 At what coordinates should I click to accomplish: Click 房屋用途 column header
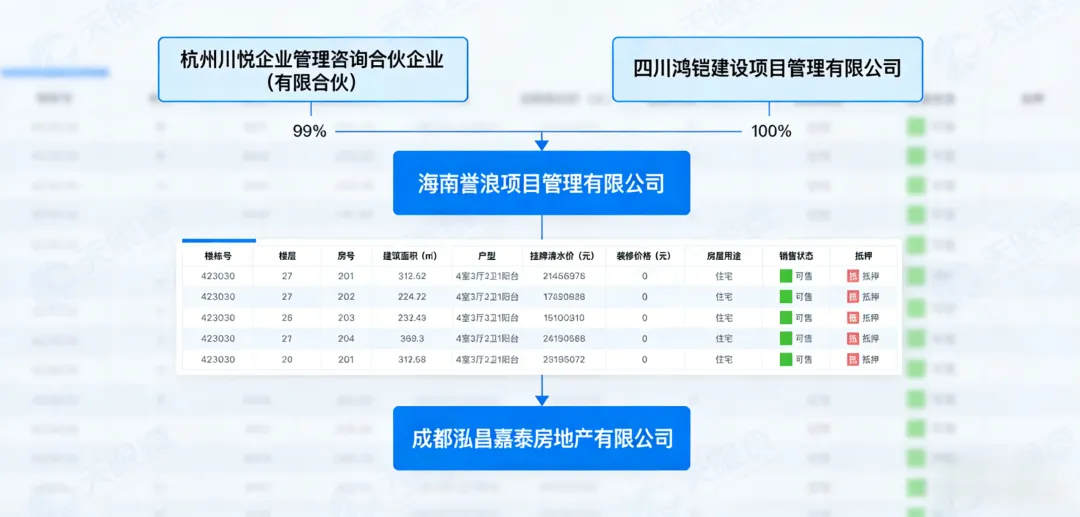click(724, 256)
